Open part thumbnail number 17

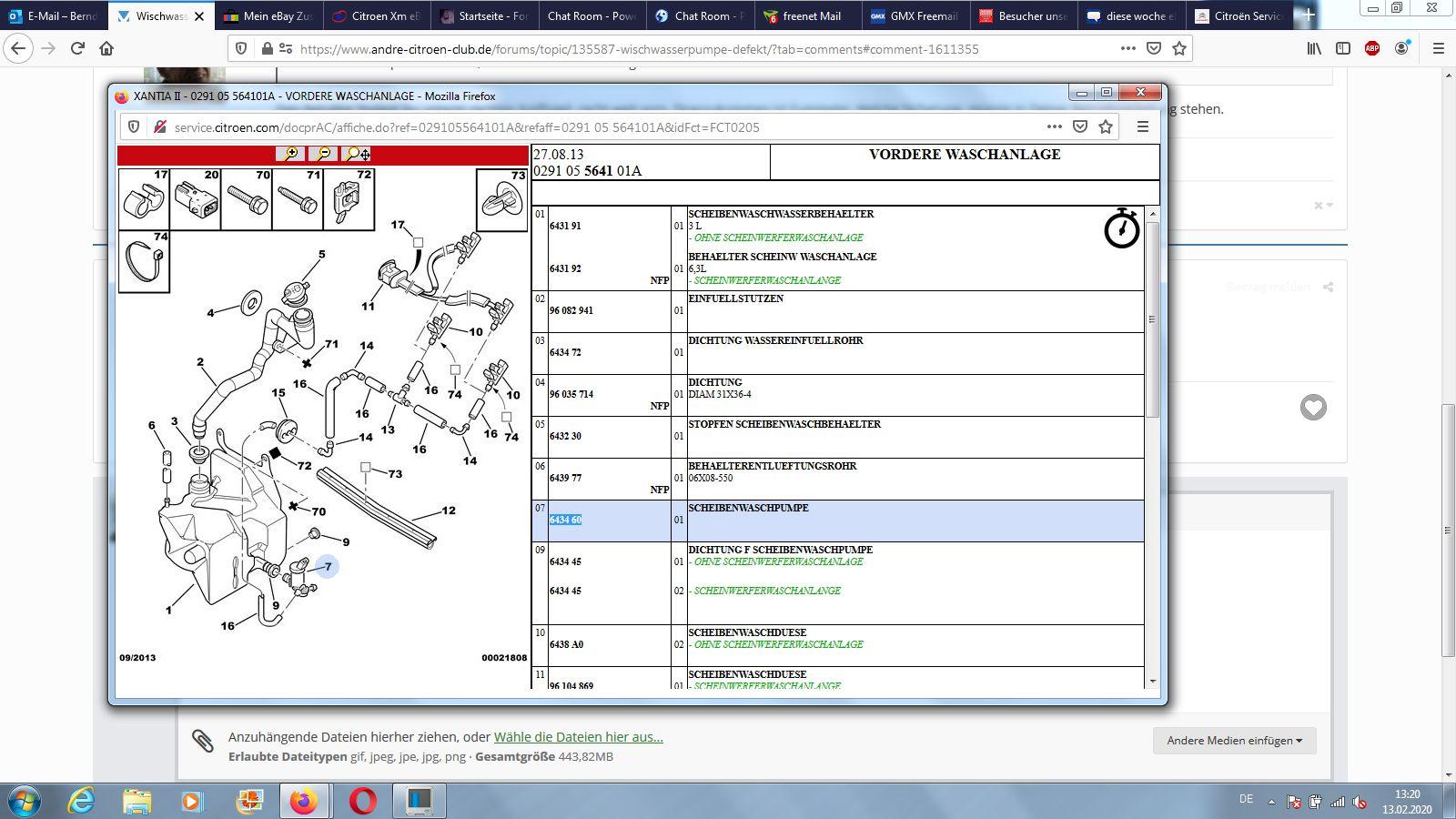pos(144,198)
